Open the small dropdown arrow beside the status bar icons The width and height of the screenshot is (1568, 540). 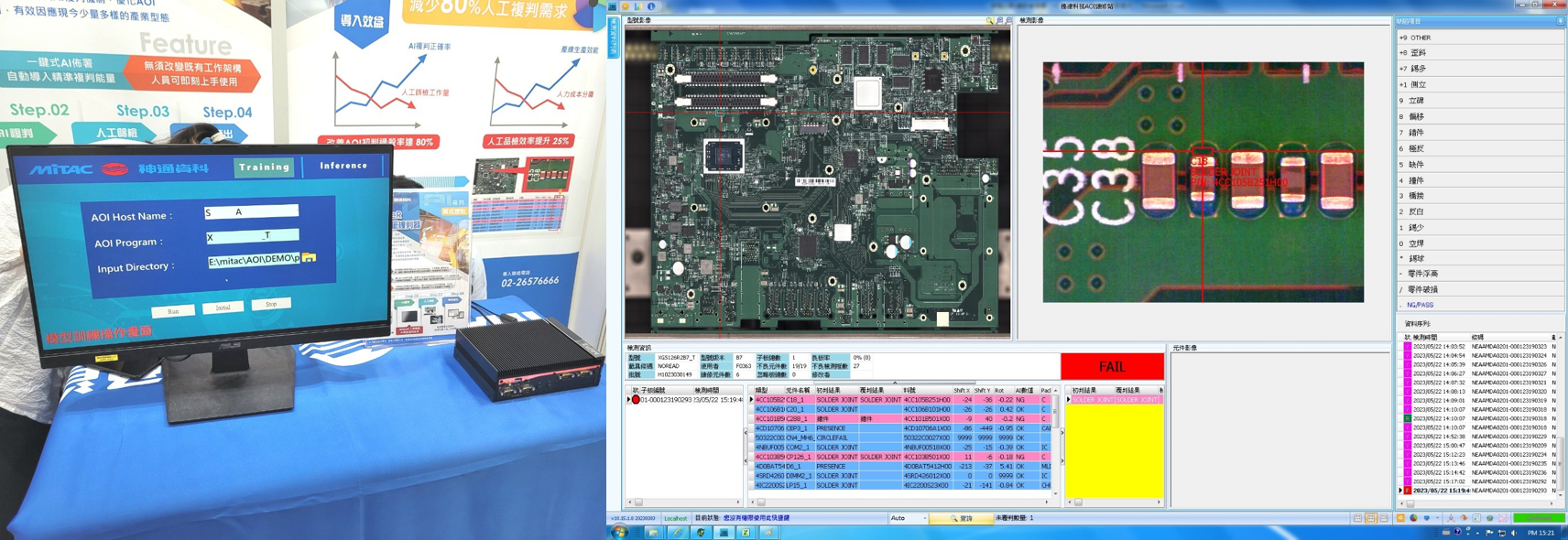(1438, 518)
